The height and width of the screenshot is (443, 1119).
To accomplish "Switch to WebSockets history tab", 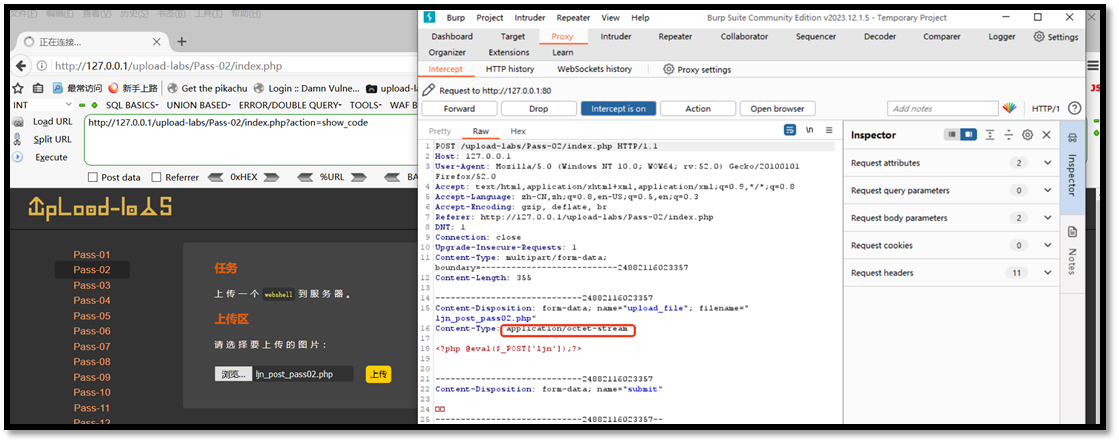I will [594, 69].
